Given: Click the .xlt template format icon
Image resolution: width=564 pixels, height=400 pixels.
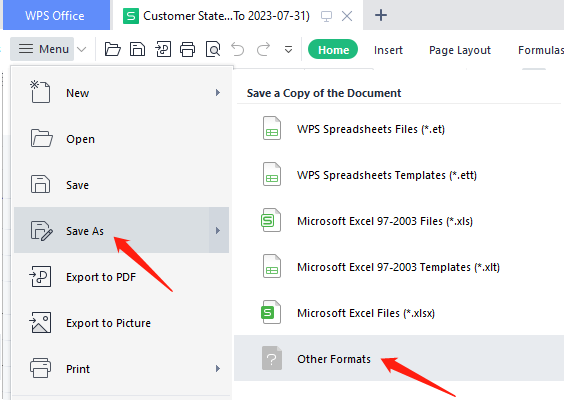Looking at the screenshot, I should 272,266.
